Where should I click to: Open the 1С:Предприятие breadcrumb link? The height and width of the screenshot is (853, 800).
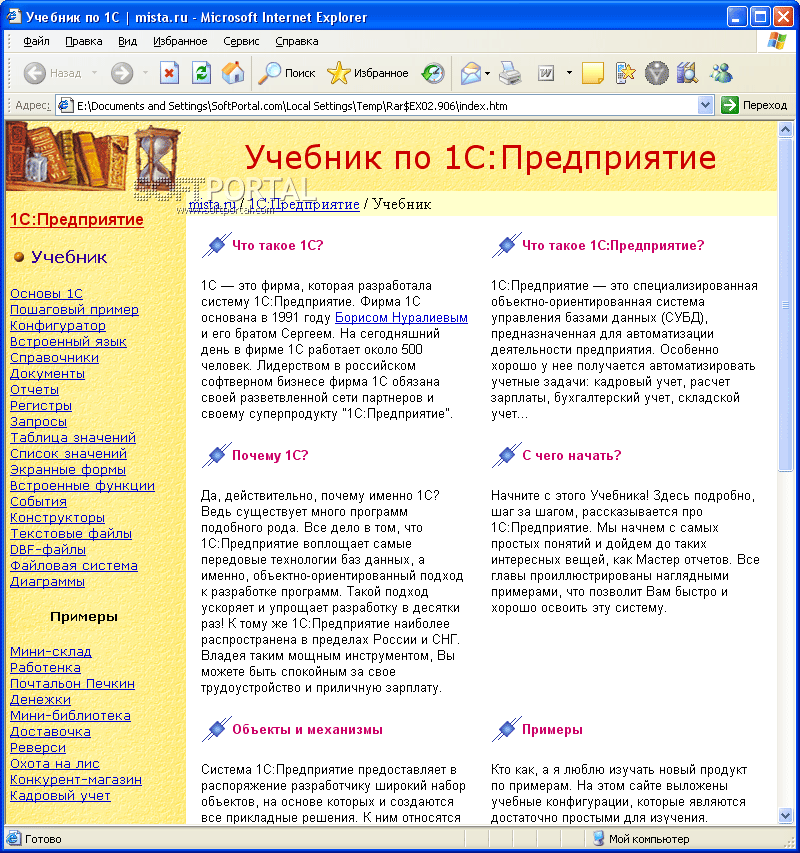point(304,205)
